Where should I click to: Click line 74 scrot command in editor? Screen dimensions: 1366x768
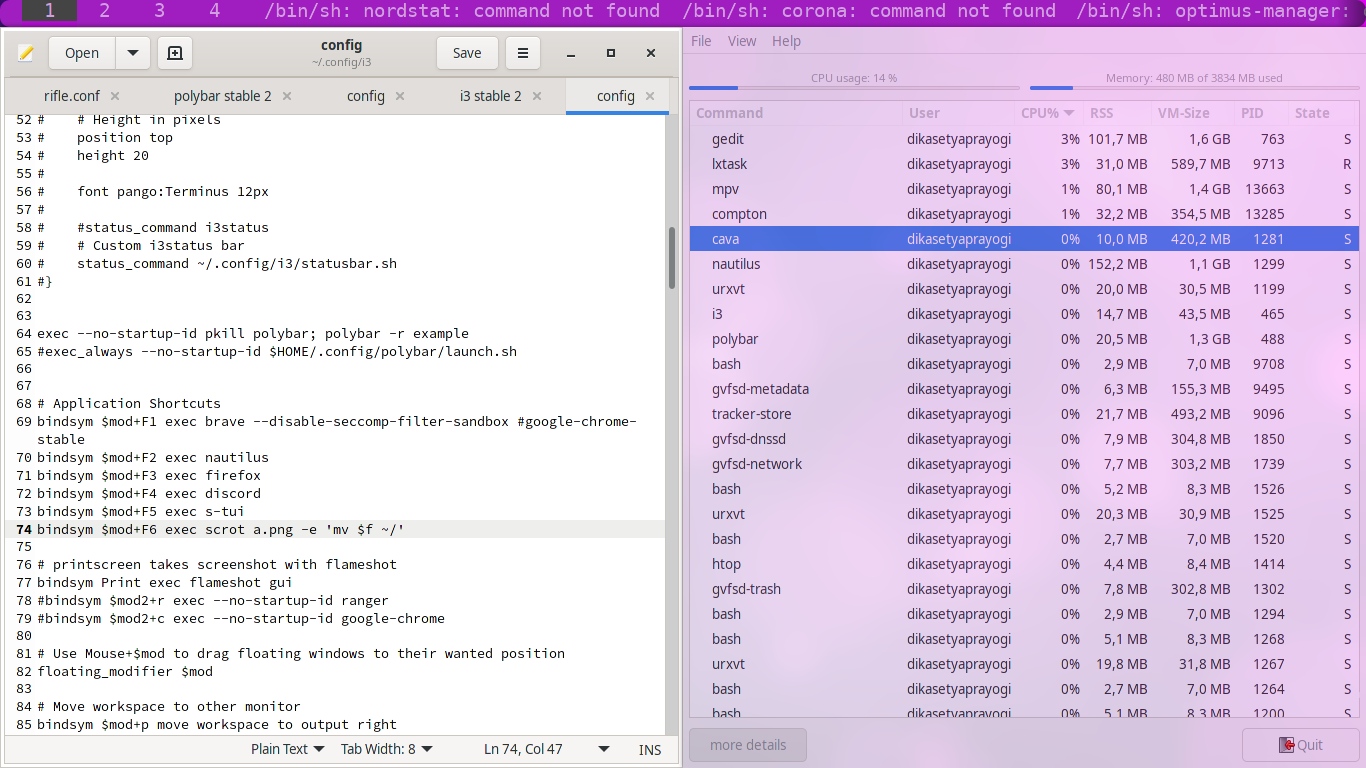pyautogui.click(x=220, y=529)
